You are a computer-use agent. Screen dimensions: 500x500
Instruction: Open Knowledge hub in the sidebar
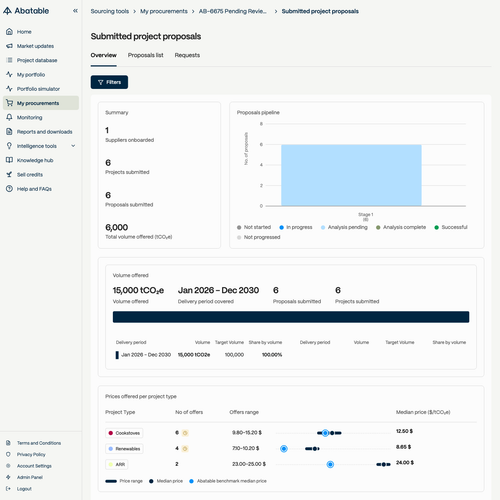(35, 160)
